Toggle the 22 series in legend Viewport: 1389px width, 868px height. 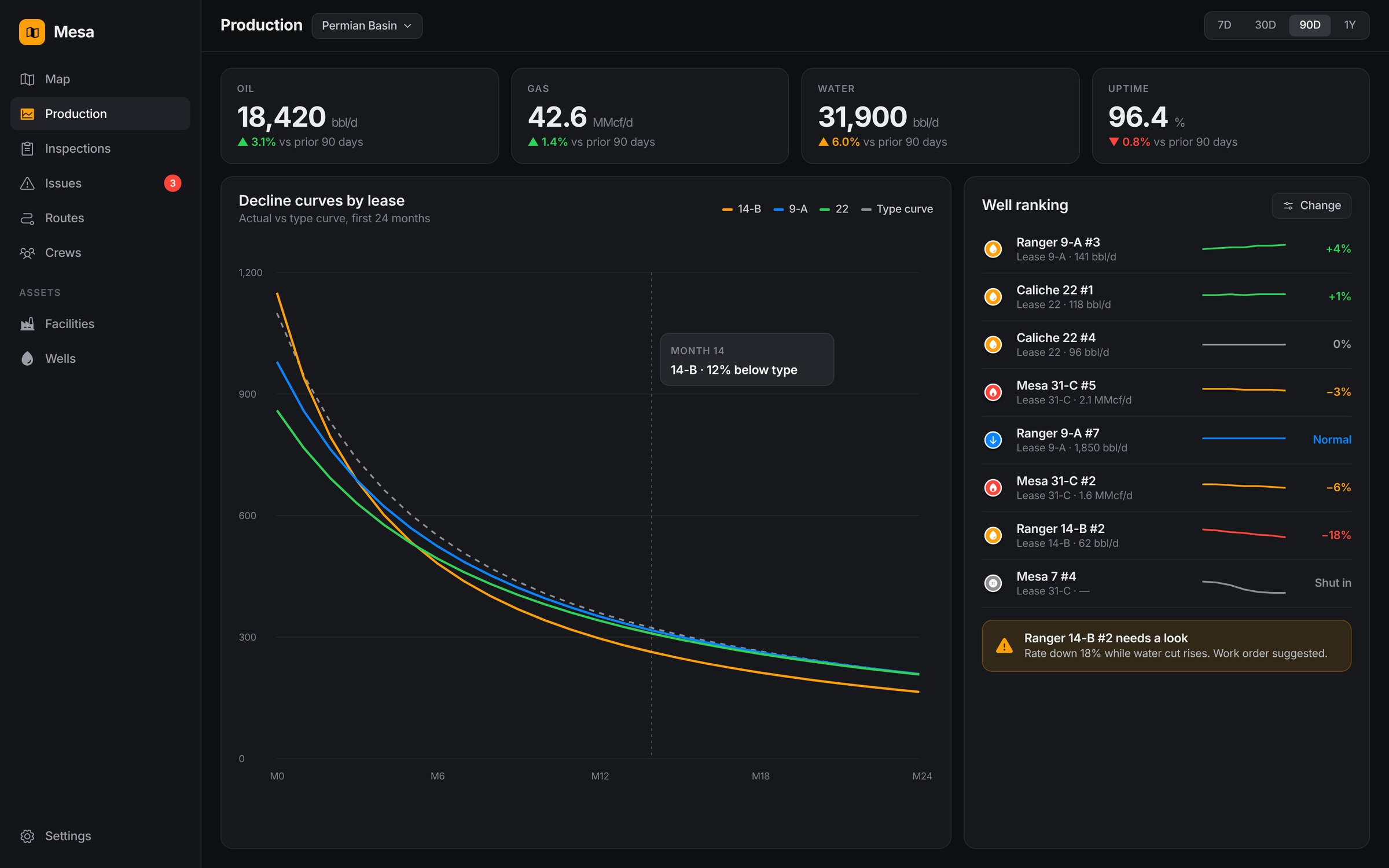[x=834, y=209]
